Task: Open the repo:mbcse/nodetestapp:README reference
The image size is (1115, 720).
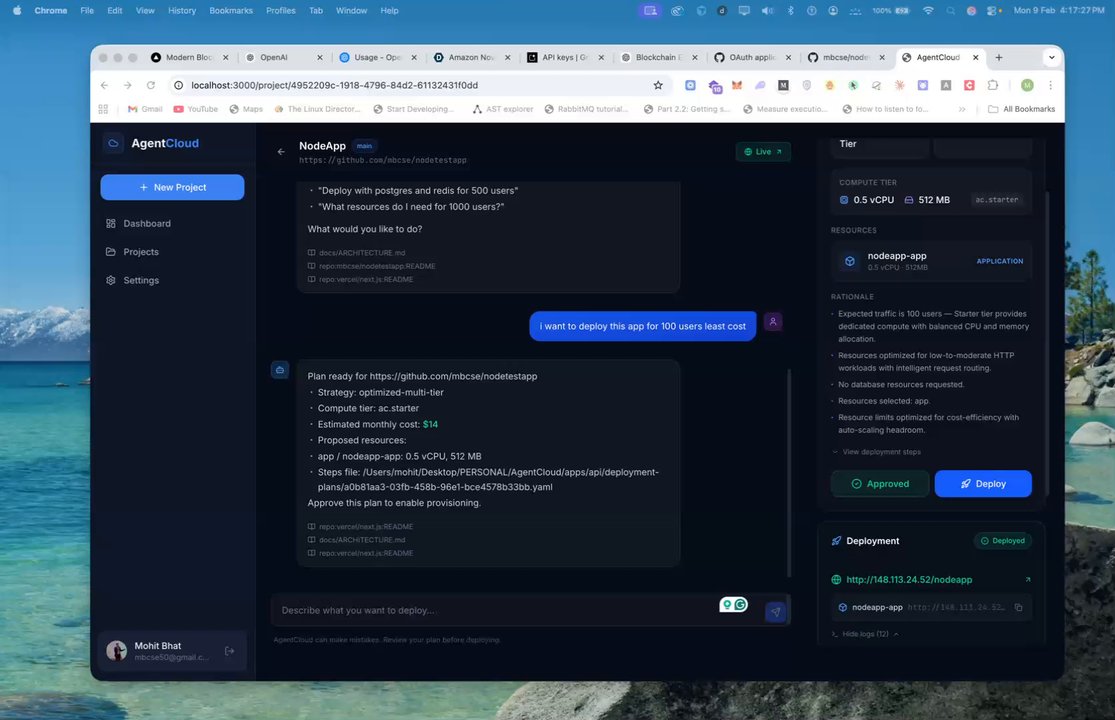Action: click(377, 267)
